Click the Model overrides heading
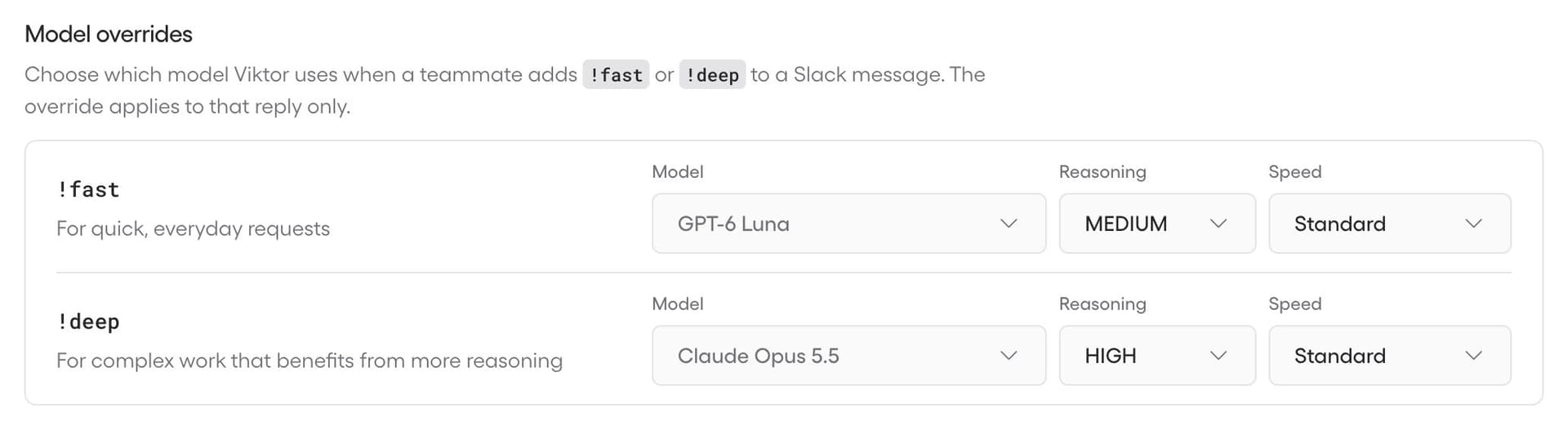The image size is (1568, 430). click(x=109, y=34)
